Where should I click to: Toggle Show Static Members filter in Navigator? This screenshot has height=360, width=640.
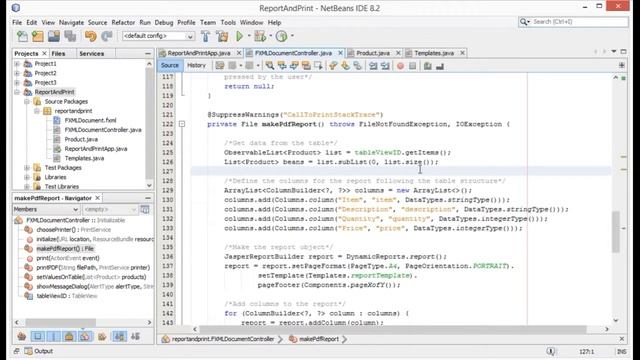(x=53, y=336)
